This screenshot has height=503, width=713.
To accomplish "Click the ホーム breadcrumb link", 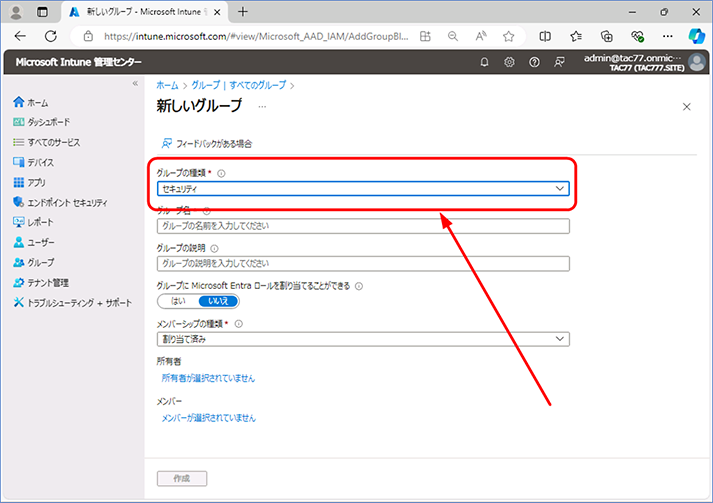I will 167,85.
